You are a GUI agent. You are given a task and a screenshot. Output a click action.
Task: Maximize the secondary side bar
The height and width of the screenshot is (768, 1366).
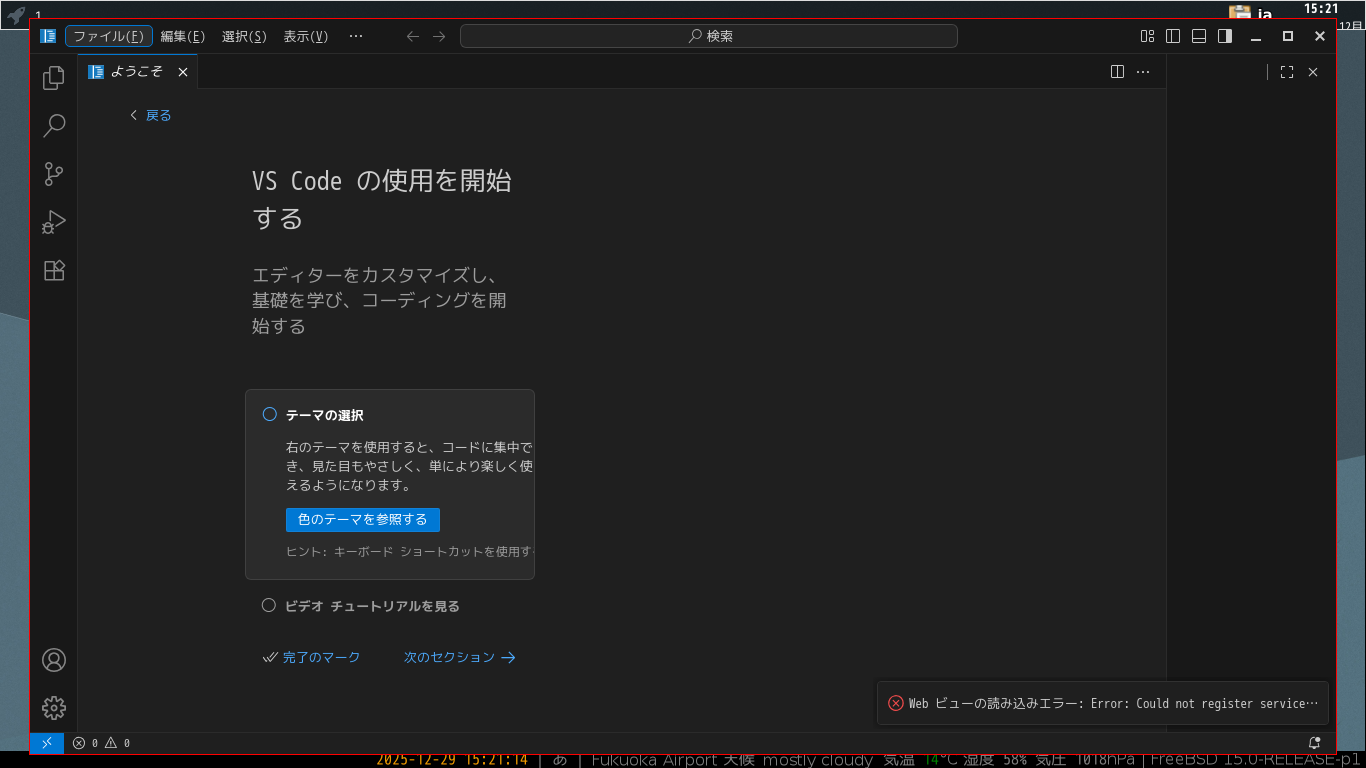(1287, 72)
